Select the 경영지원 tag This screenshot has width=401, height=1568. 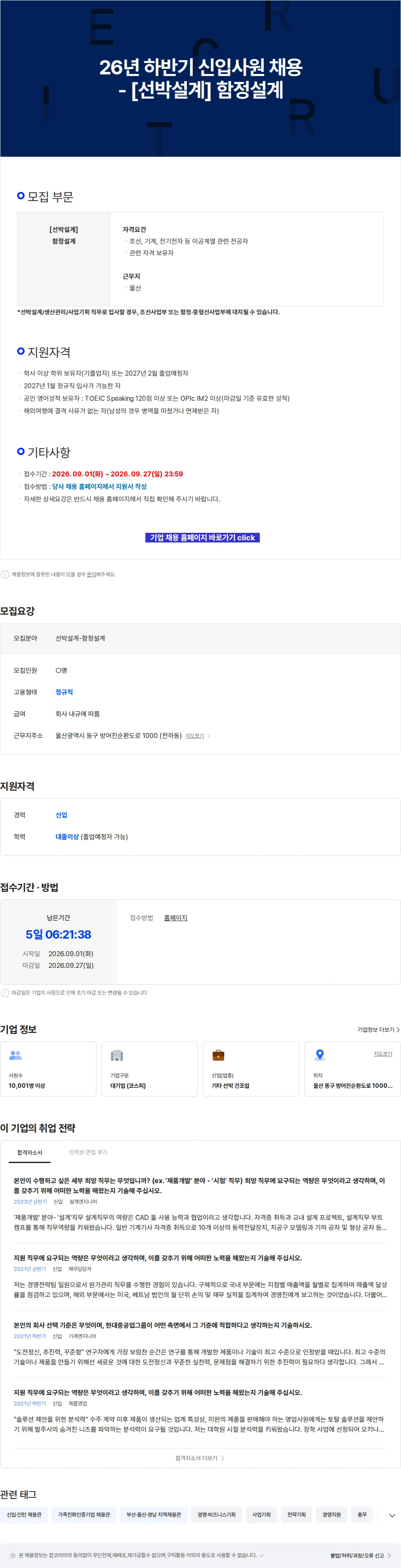tap(332, 1515)
